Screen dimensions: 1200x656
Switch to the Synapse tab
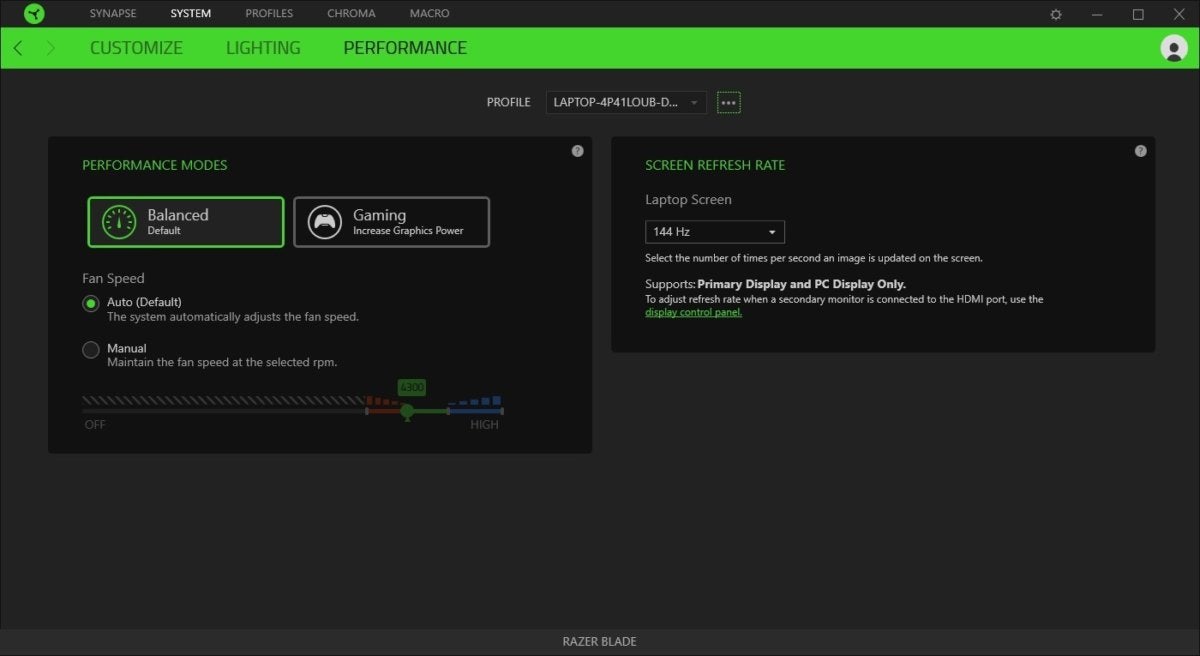[113, 14]
